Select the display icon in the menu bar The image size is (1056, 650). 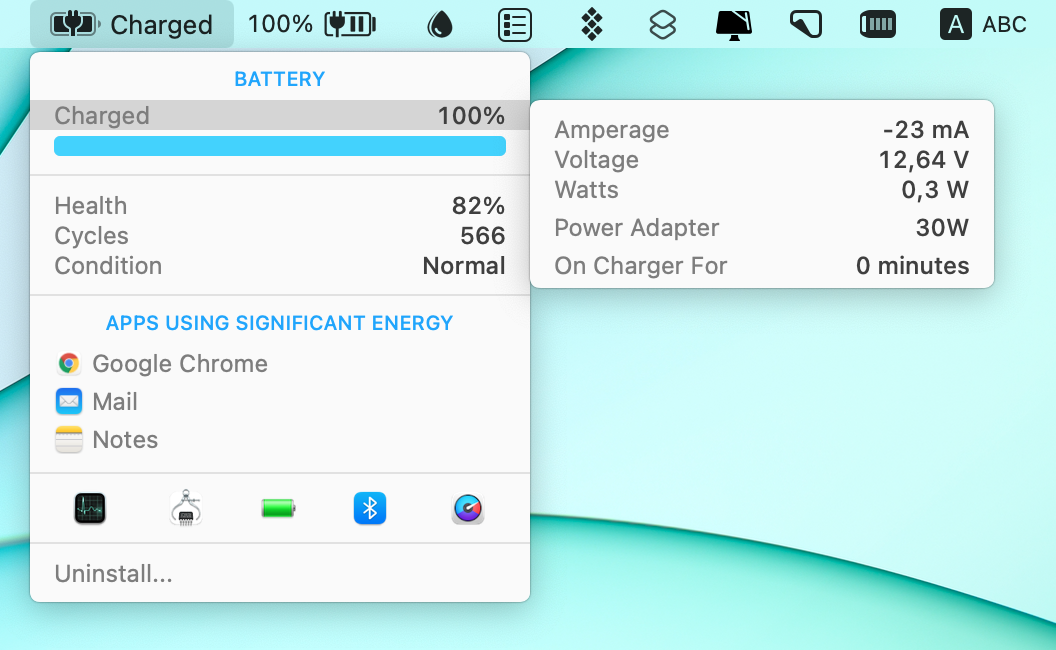coord(734,24)
